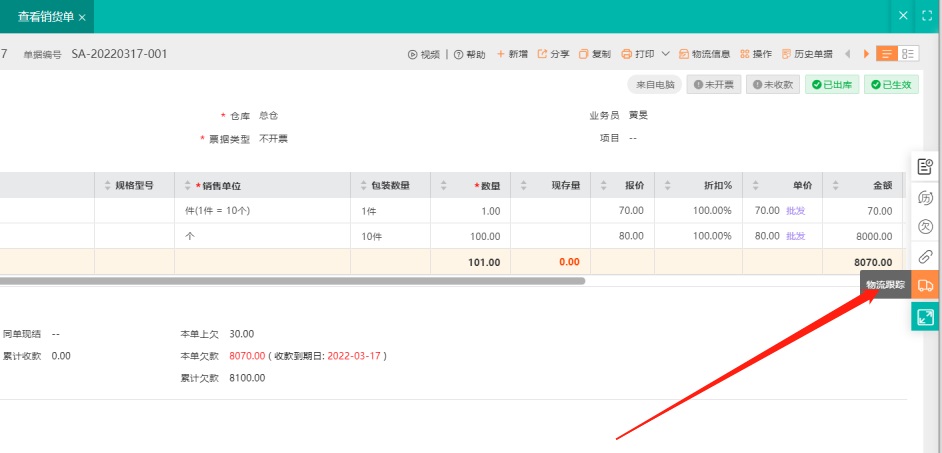942x453 pixels.
Task: Expand the 打印 dropdown arrow
Action: click(665, 54)
